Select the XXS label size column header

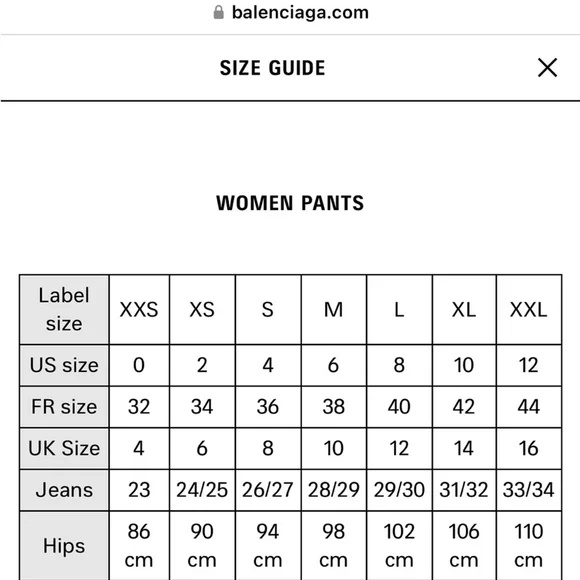139,310
